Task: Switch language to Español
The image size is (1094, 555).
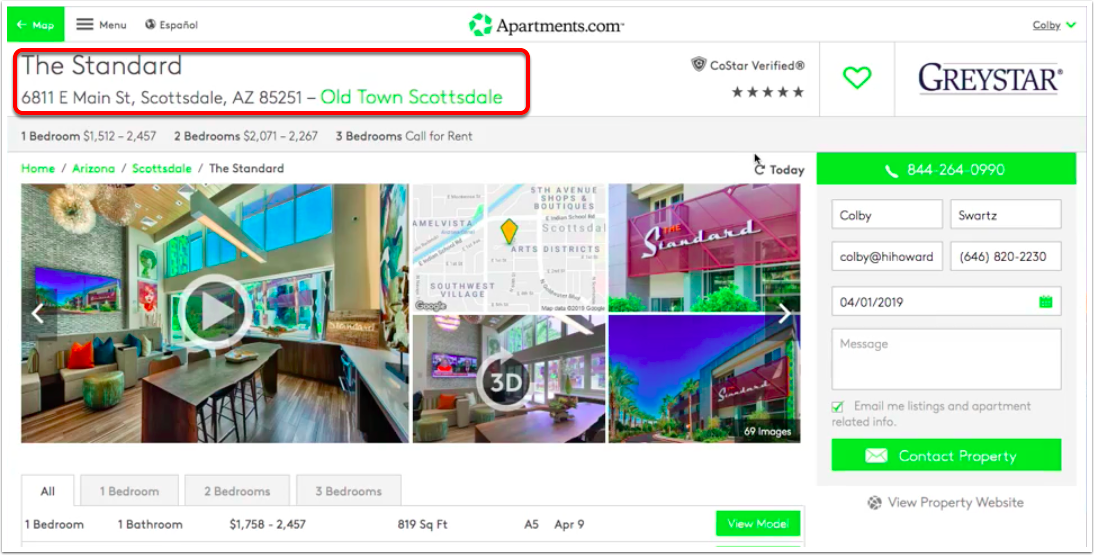Action: pyautogui.click(x=172, y=24)
